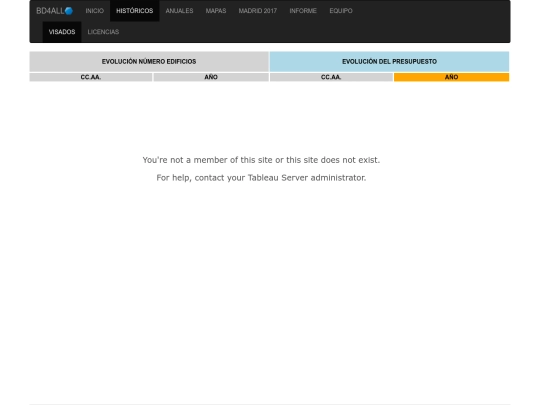
Task: Open MADRID 2017 page
Action: [258, 11]
